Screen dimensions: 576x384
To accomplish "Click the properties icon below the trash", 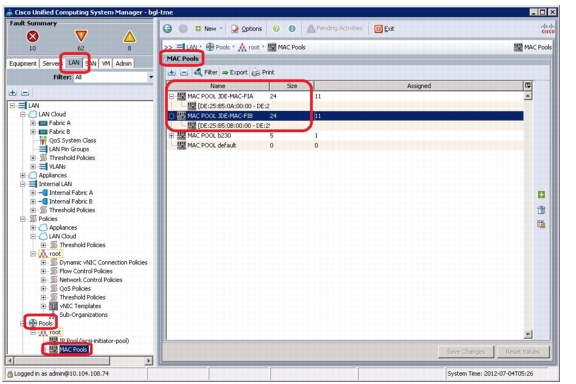I will (x=541, y=224).
